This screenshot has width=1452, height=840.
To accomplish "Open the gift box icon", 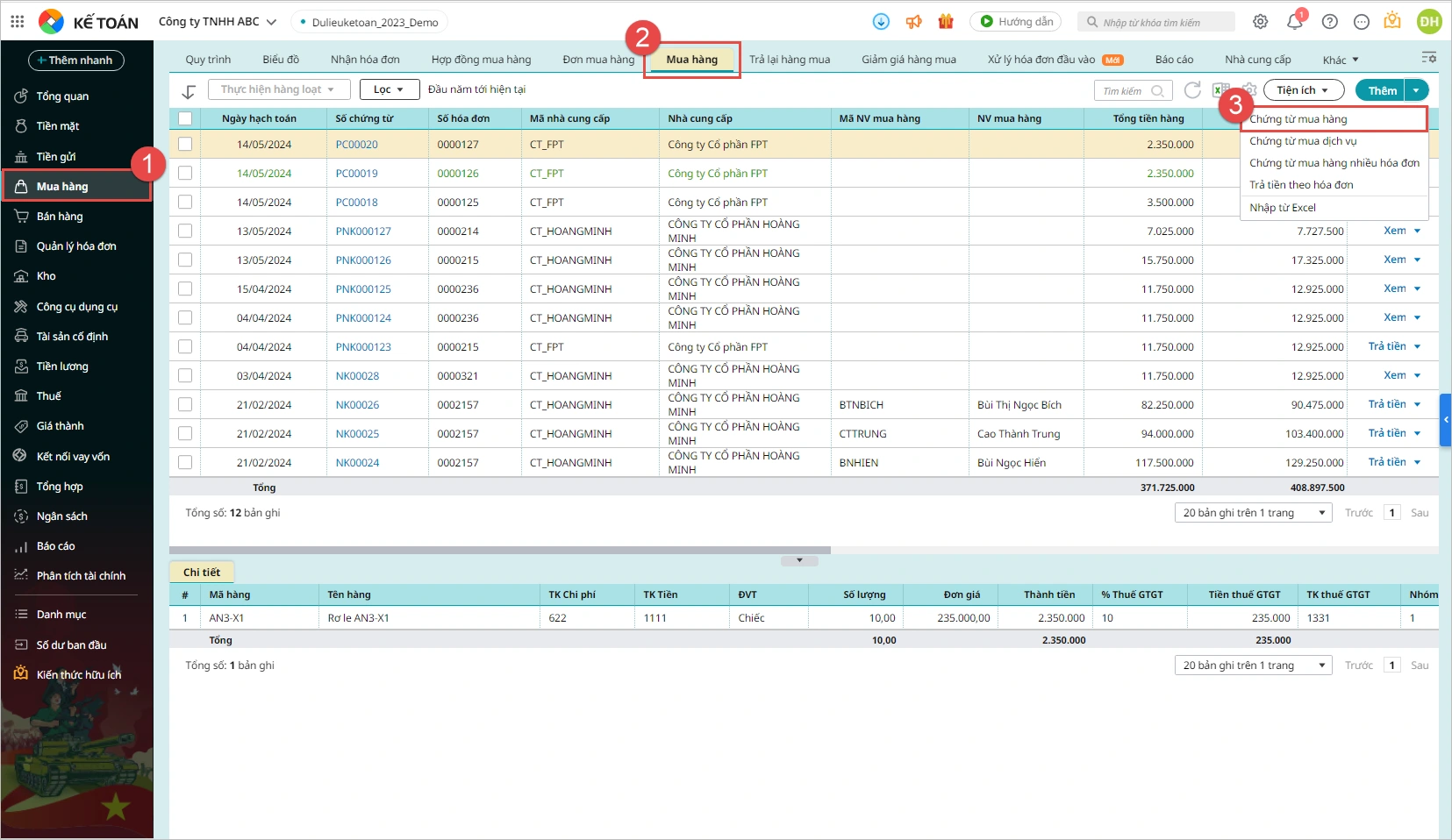I will click(x=946, y=22).
